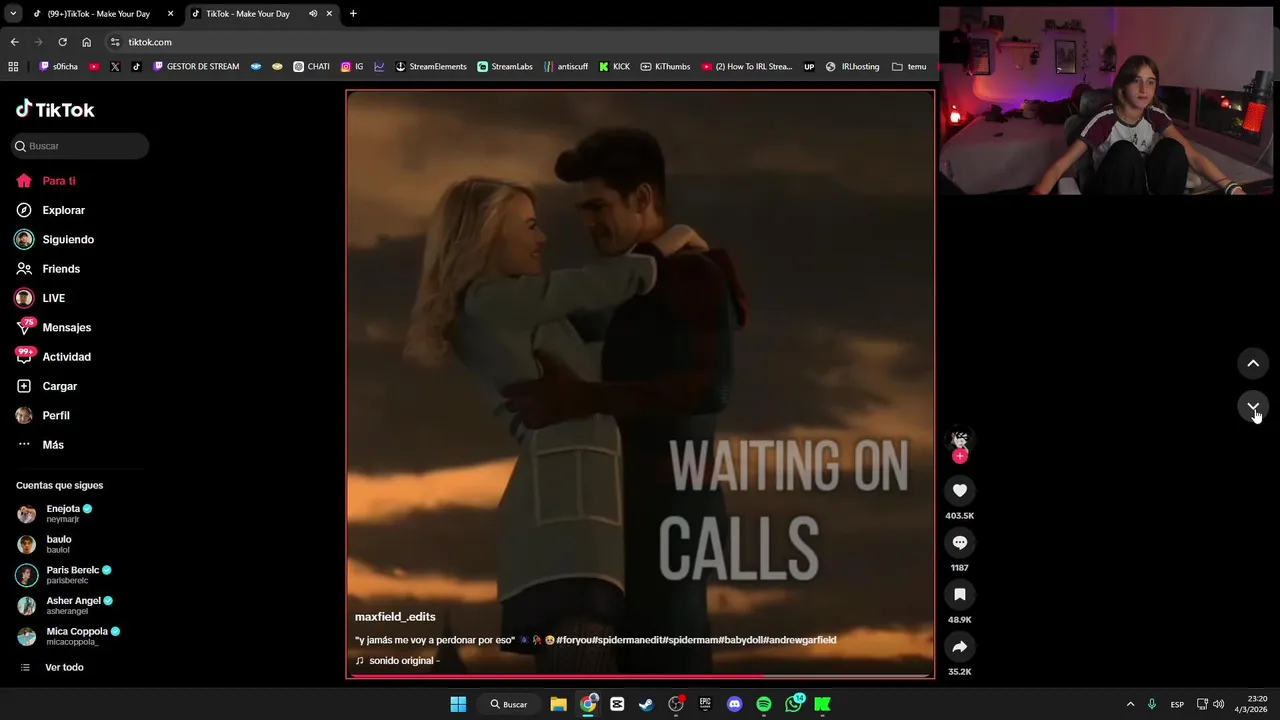Go to browser home page

click(86, 42)
